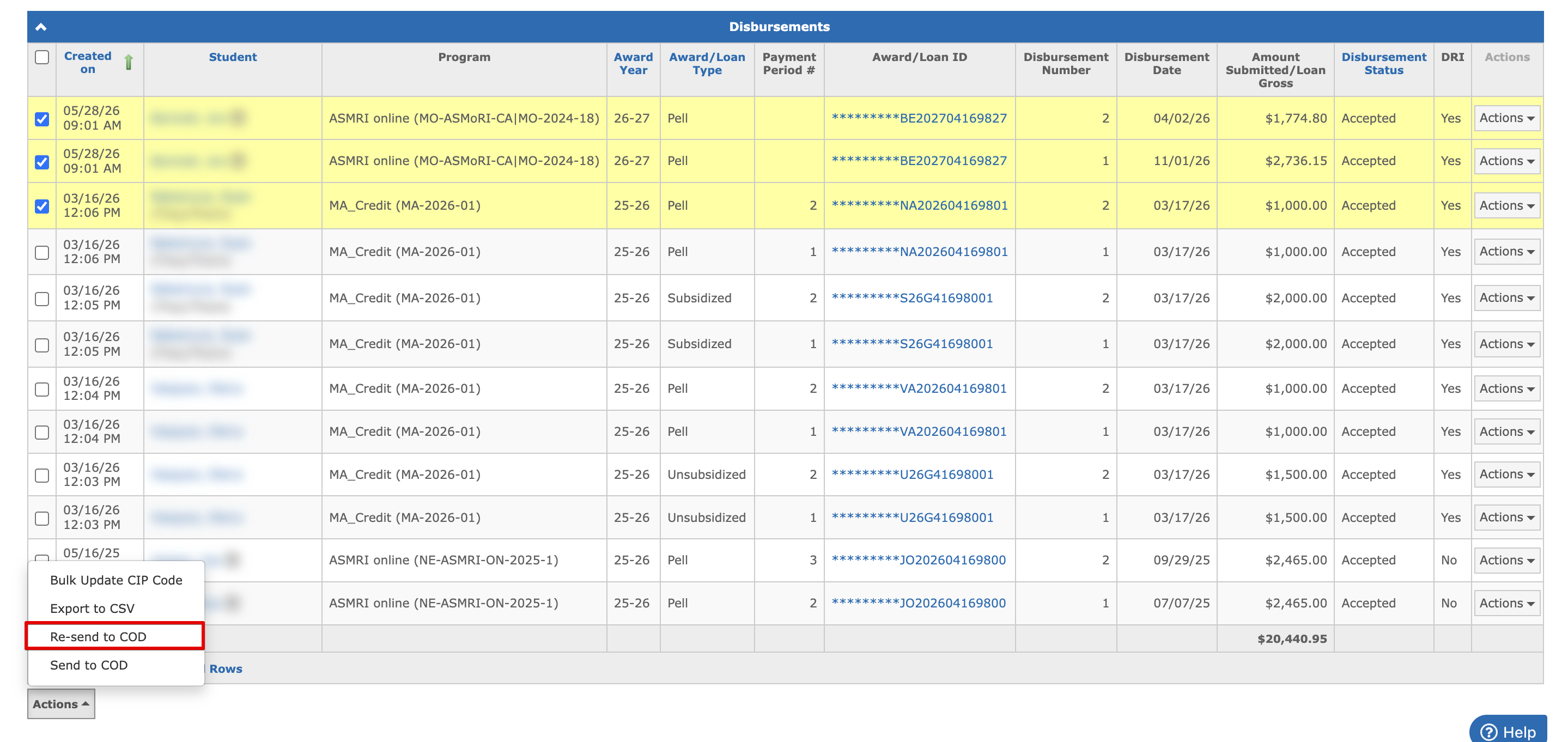Close the bottom bulk Actions menu button

pos(61,704)
